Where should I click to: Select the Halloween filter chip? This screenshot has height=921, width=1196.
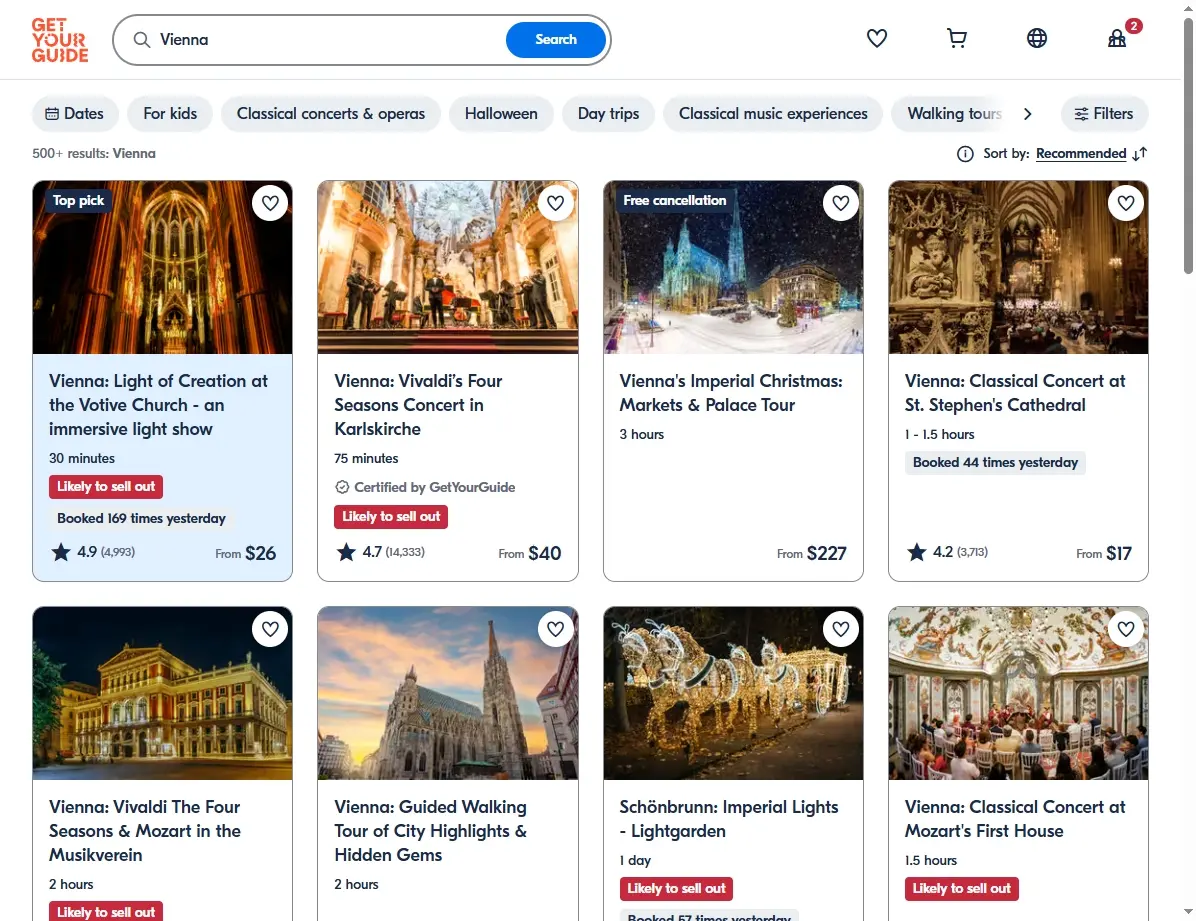click(501, 114)
